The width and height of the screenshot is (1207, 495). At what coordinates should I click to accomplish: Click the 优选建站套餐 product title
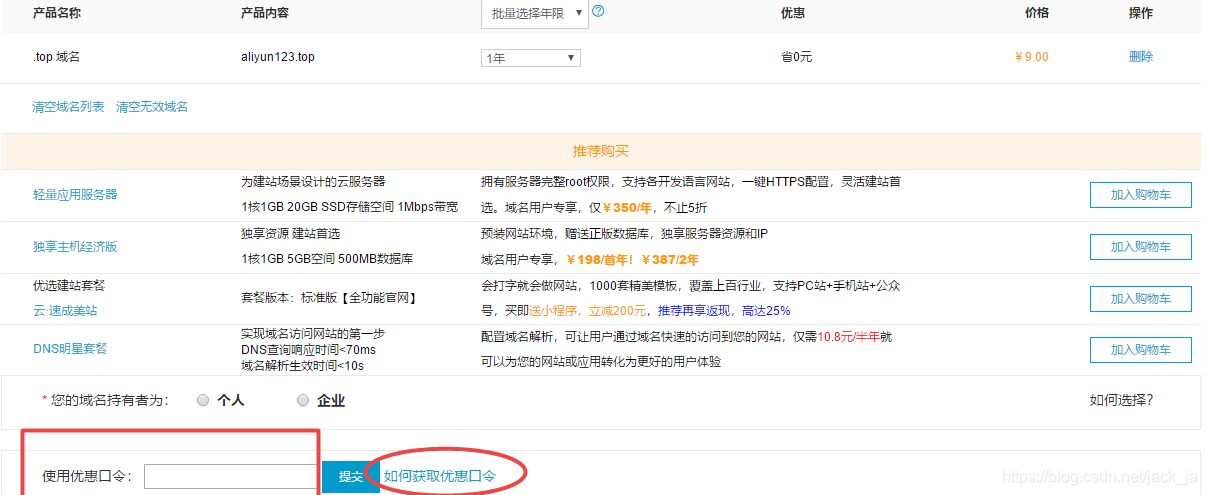click(68, 286)
